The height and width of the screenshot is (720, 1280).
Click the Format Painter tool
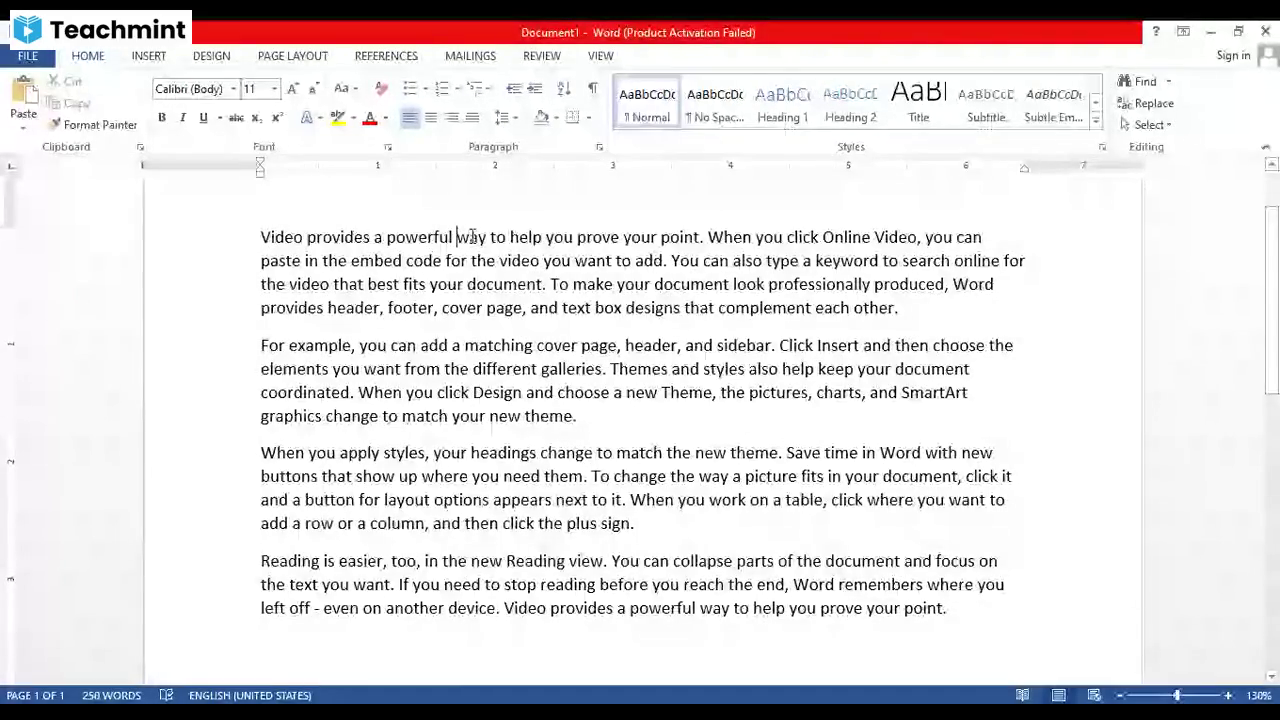click(x=91, y=125)
